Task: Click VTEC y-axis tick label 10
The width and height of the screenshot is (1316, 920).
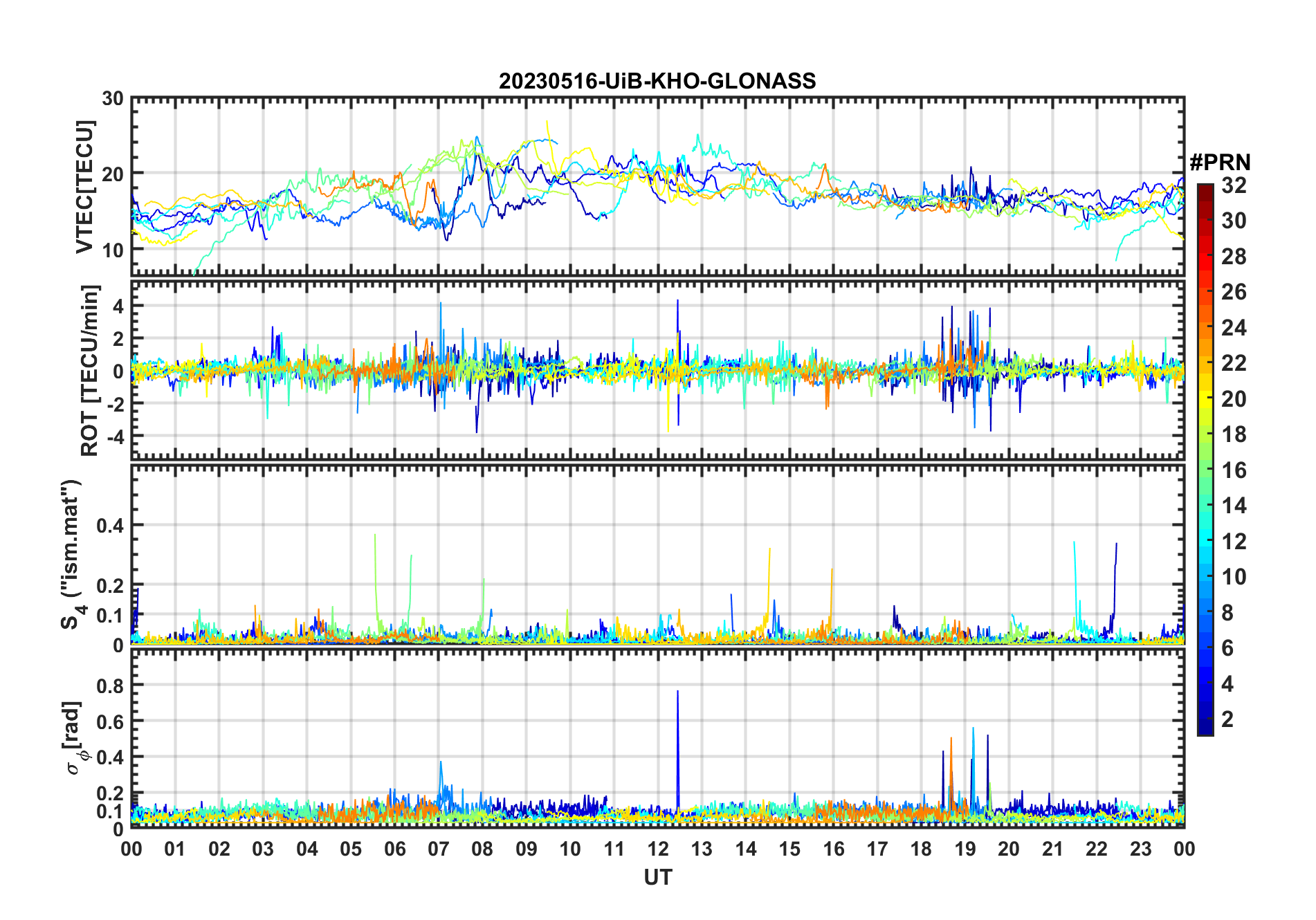Action: (112, 250)
